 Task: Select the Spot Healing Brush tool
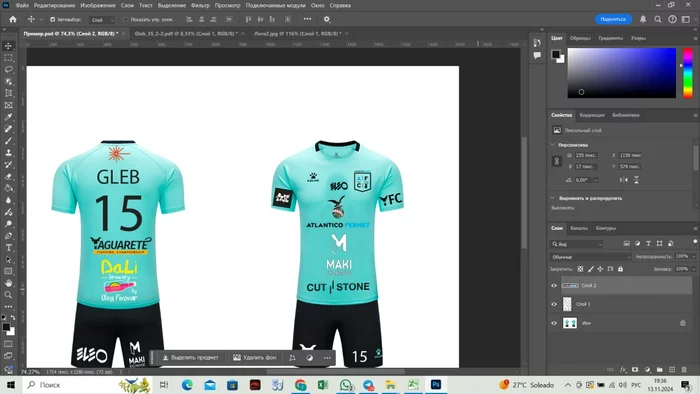pos(8,129)
